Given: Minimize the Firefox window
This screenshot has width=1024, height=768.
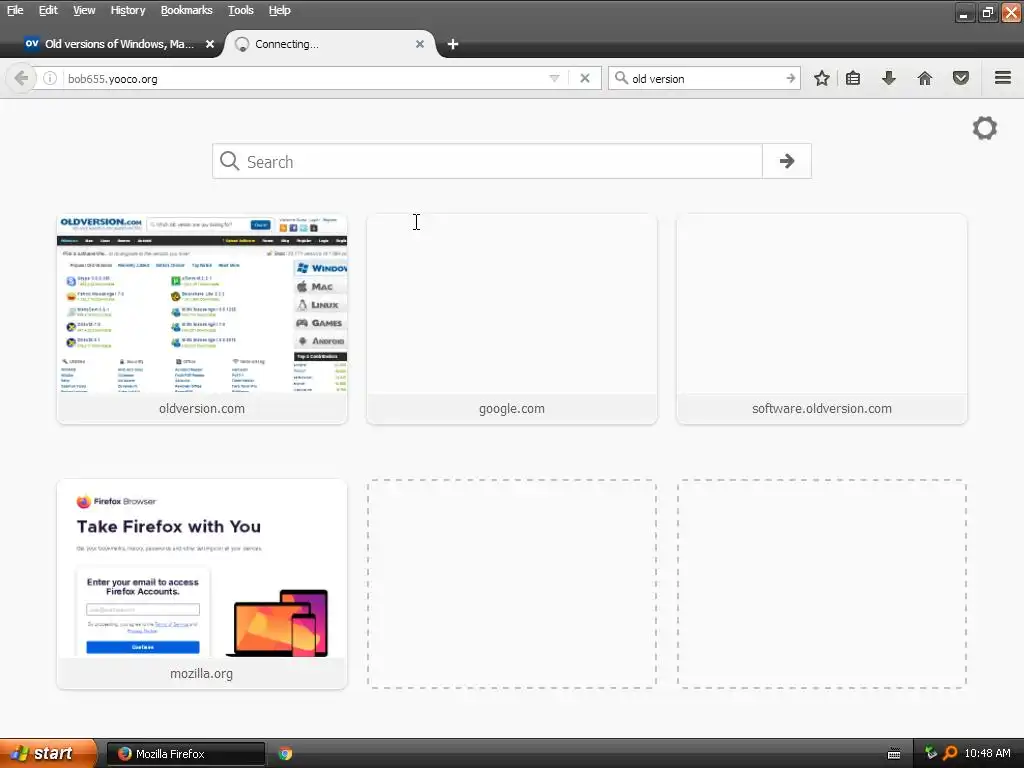Looking at the screenshot, I should point(965,12).
